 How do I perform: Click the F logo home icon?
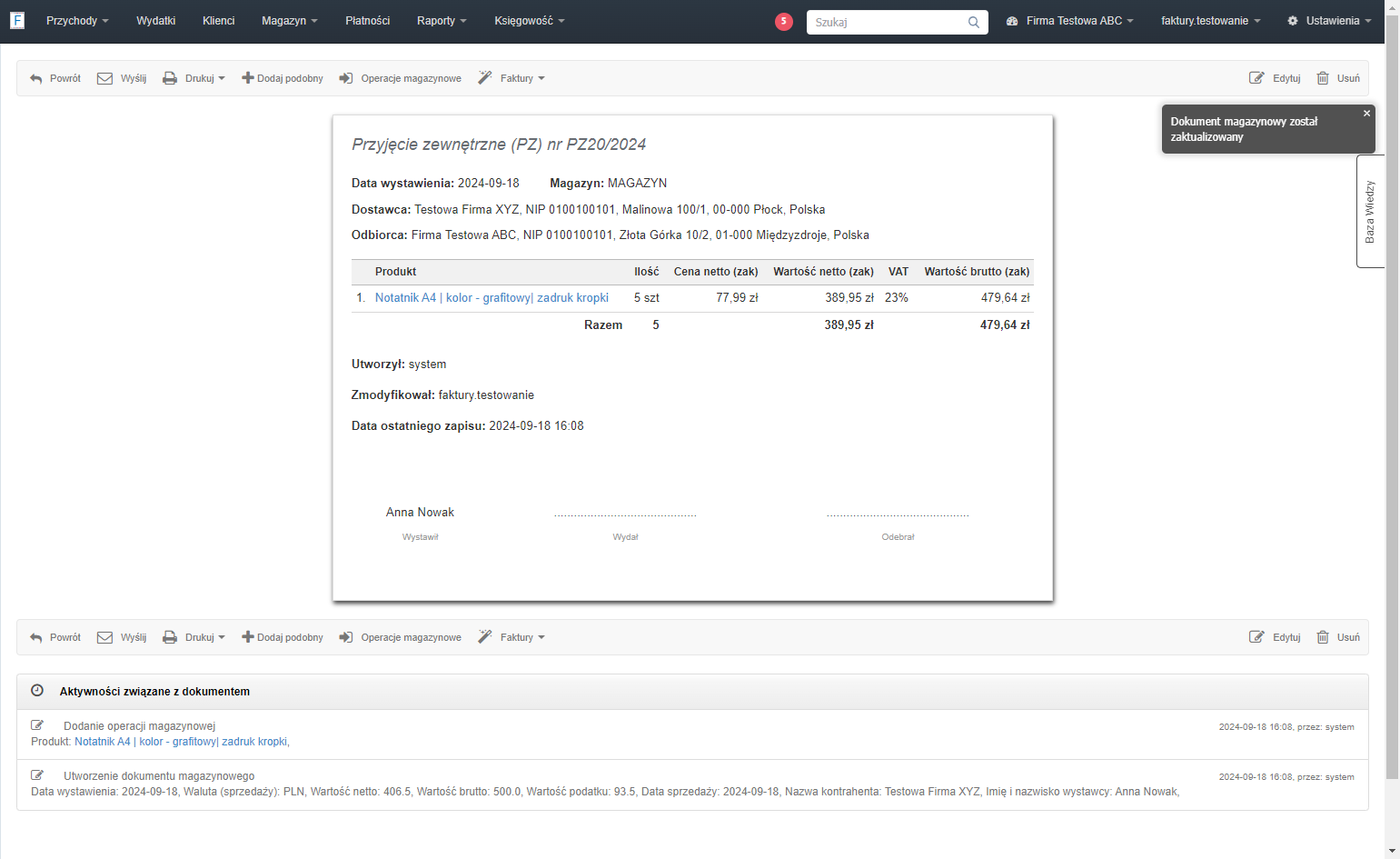(x=17, y=20)
